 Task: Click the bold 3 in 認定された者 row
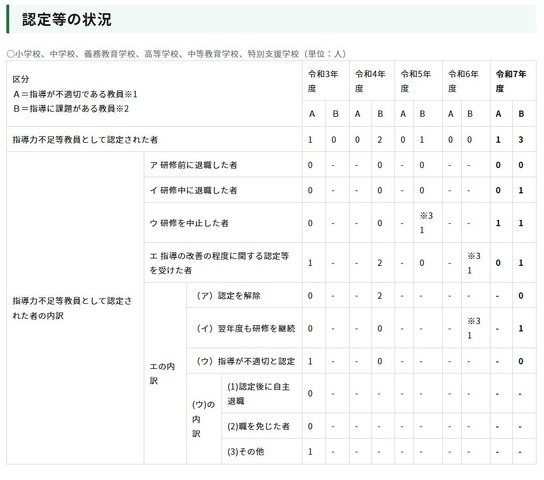click(521, 140)
